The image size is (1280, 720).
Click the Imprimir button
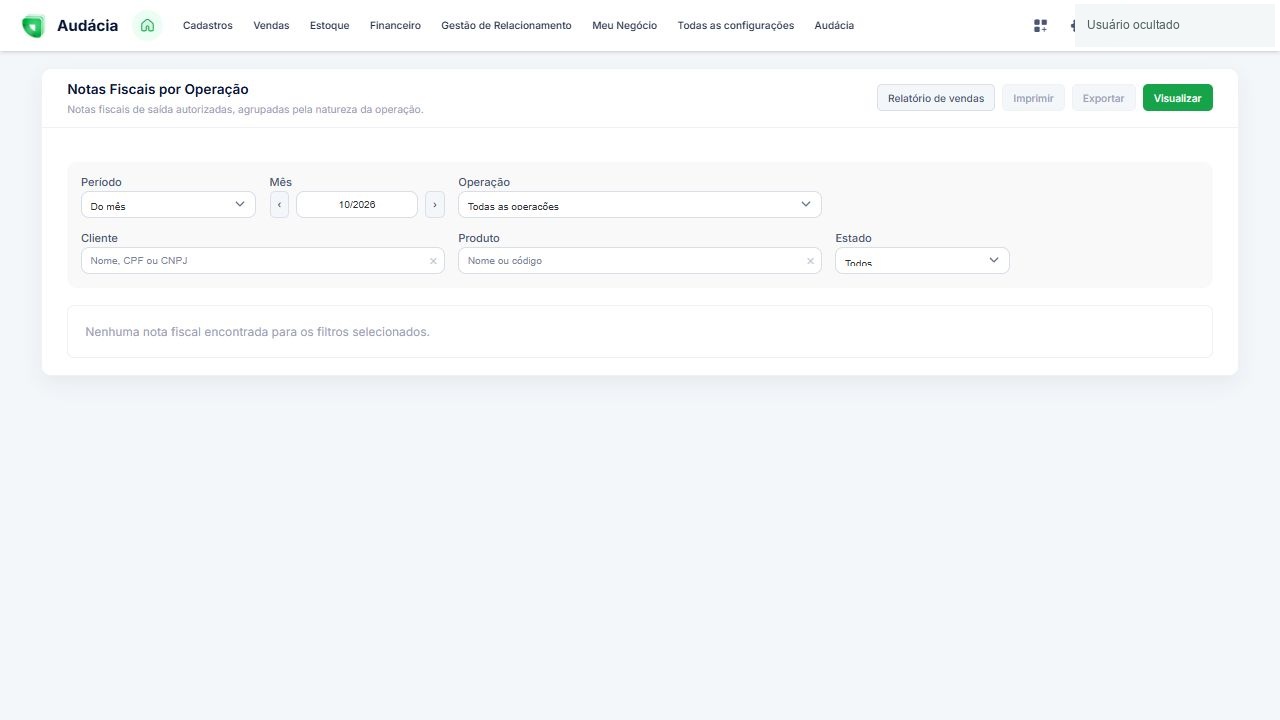1033,98
